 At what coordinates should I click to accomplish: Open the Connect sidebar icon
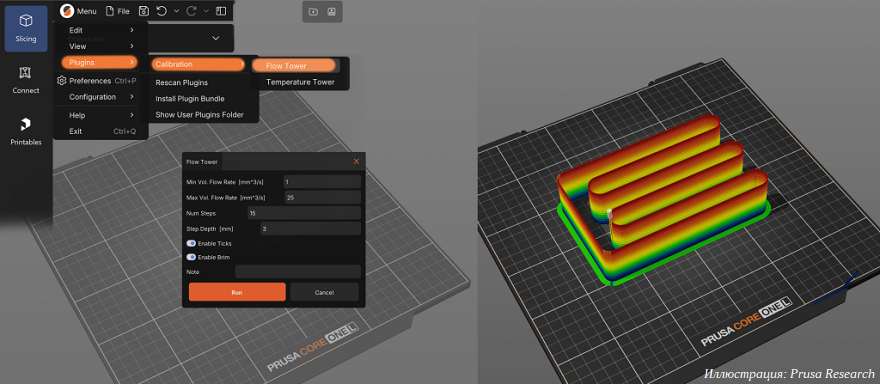26,80
